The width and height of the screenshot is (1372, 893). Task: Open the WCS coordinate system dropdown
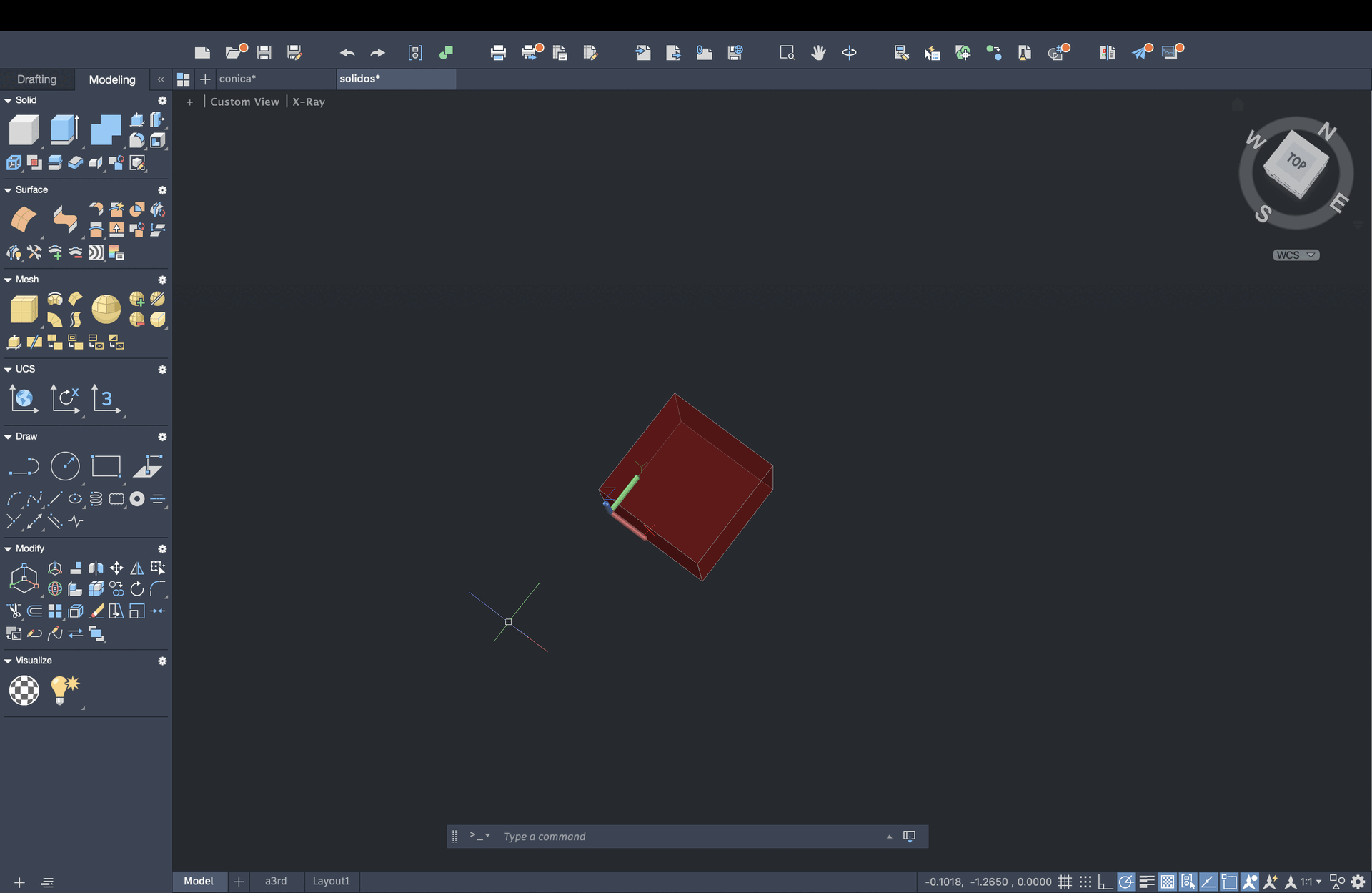tap(1296, 255)
